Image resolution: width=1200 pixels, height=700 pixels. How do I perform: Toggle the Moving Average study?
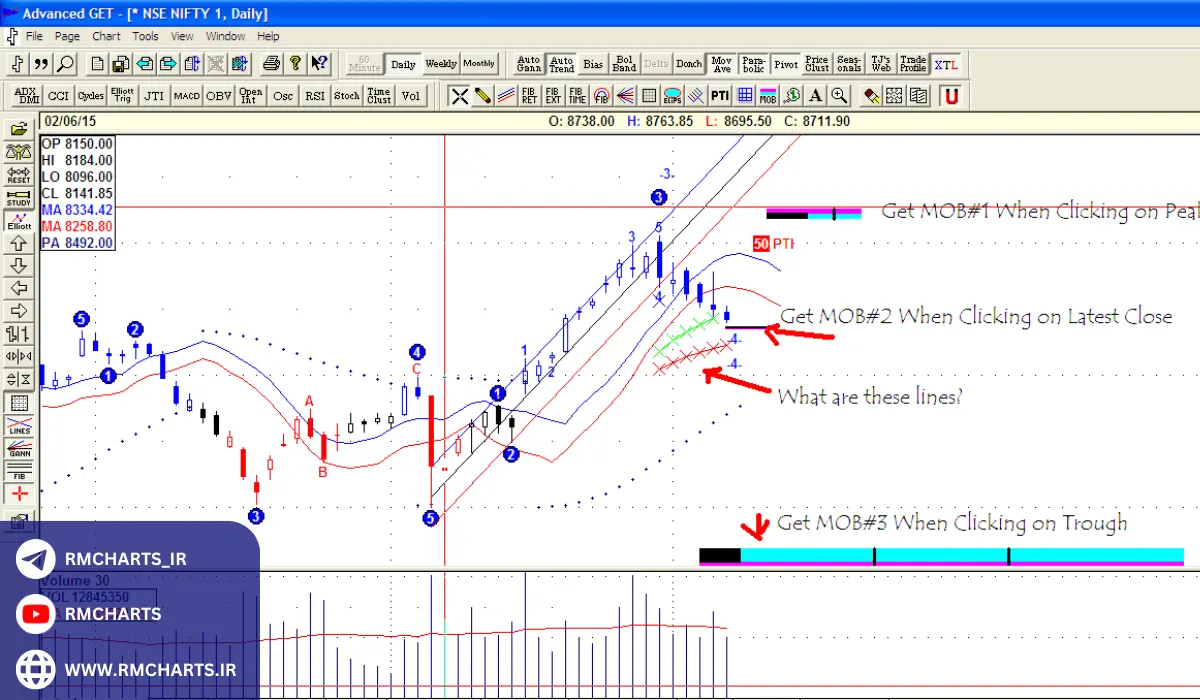point(721,64)
